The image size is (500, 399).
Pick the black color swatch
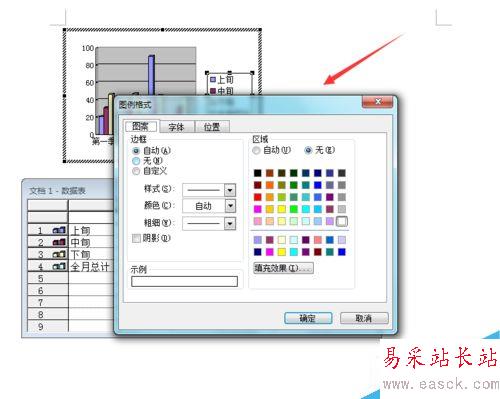(x=258, y=173)
